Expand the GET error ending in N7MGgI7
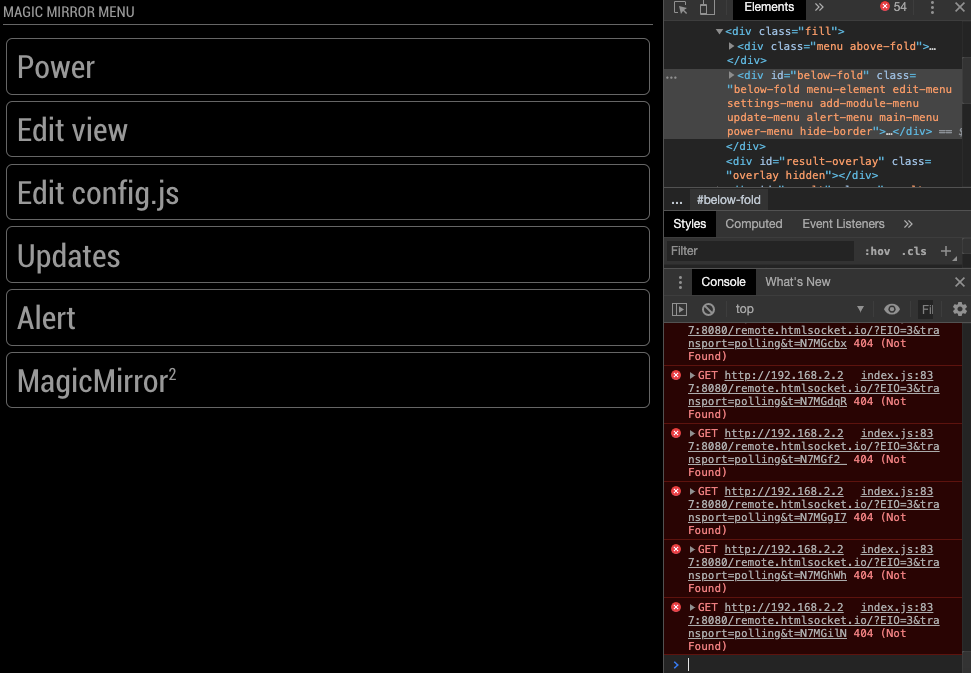This screenshot has height=673, width=971. (x=692, y=492)
